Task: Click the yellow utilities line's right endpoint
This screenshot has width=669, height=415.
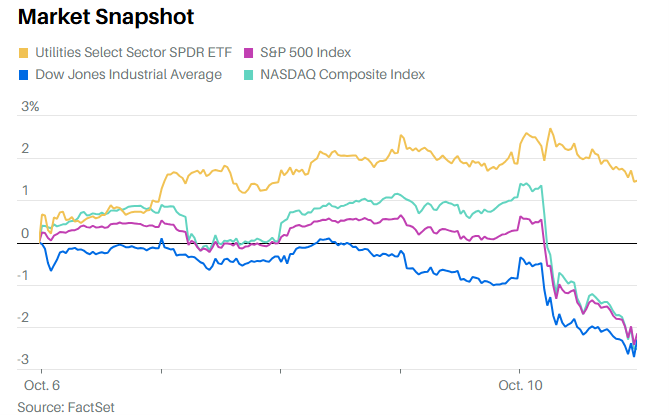Action: (x=636, y=180)
